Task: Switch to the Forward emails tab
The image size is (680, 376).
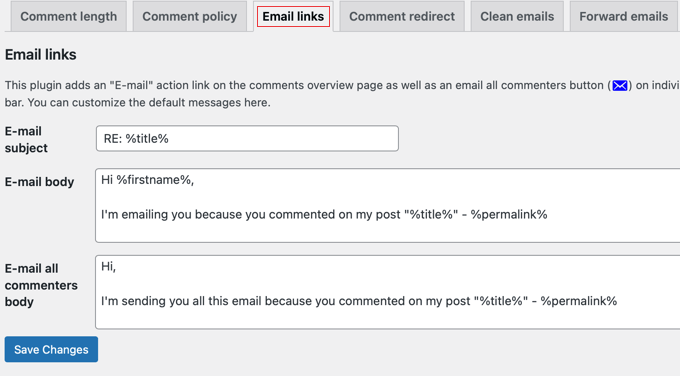Action: pos(624,16)
